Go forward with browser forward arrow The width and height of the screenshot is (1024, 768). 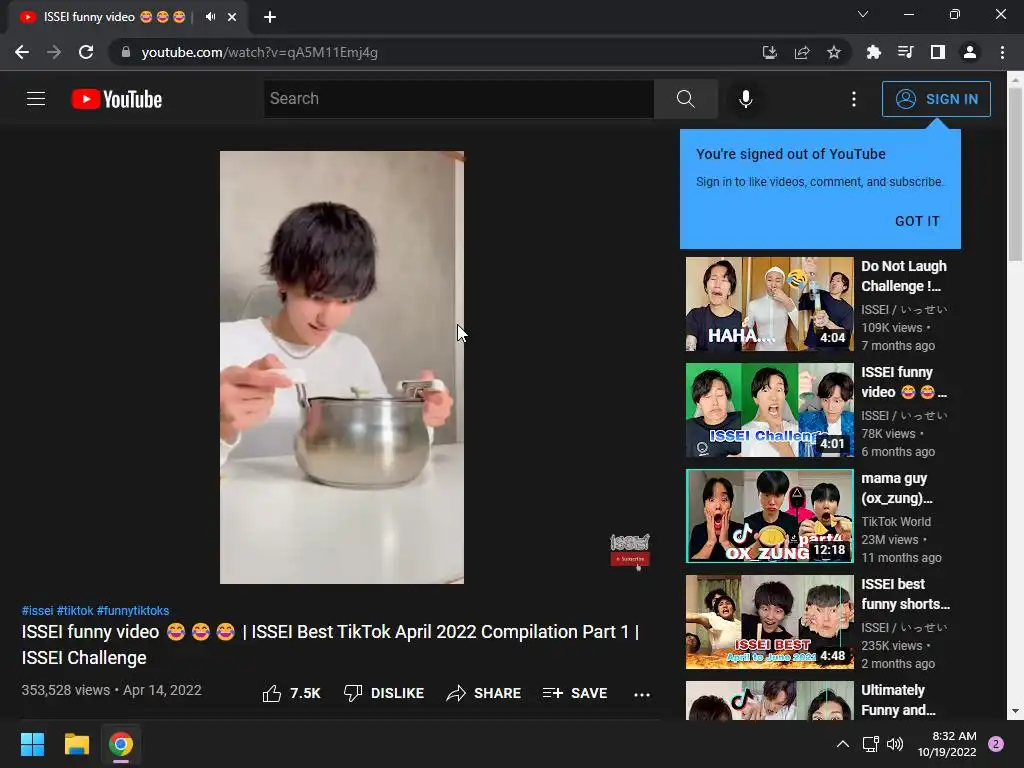click(x=54, y=52)
